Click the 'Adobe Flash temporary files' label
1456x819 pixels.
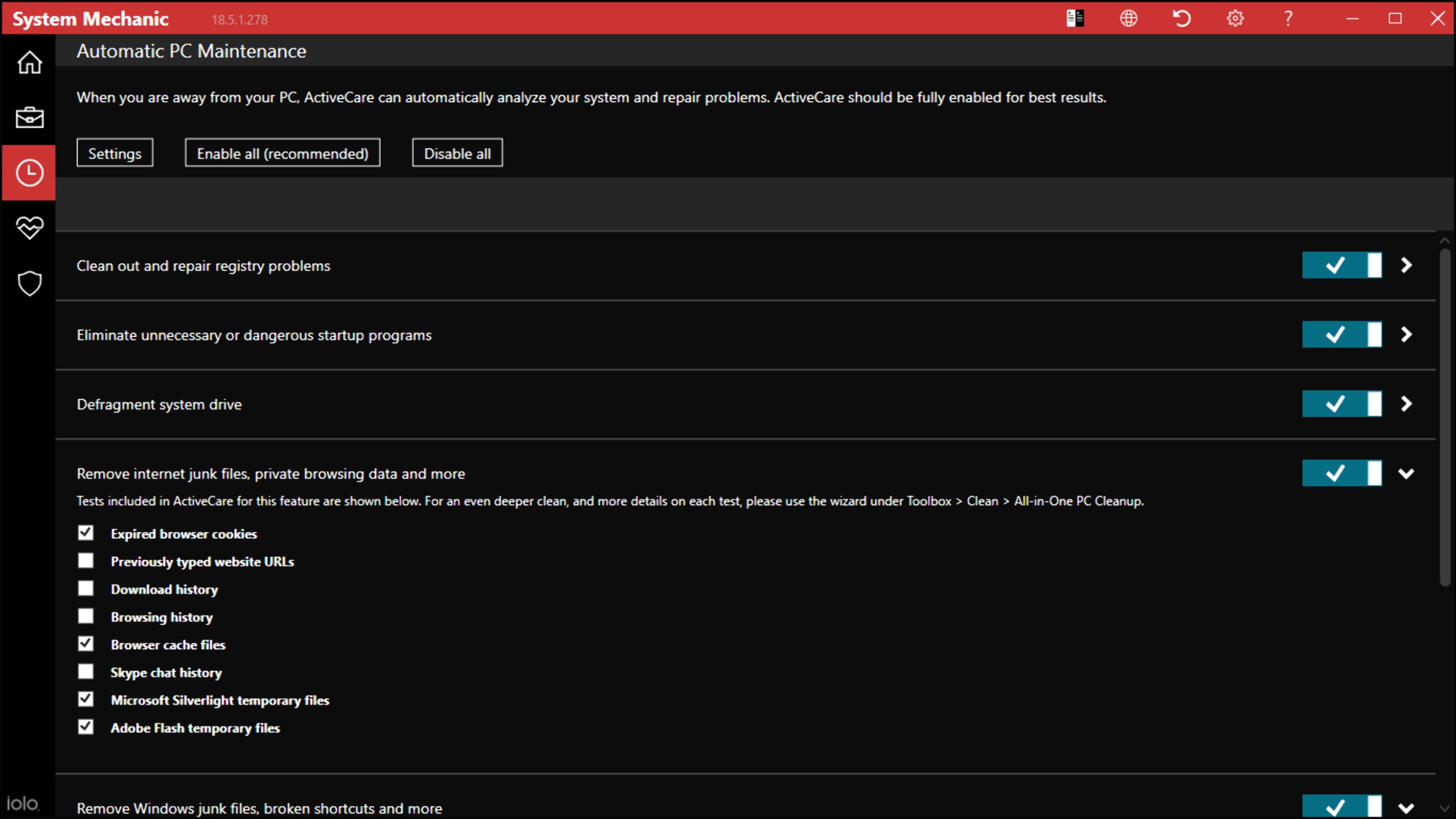195,728
